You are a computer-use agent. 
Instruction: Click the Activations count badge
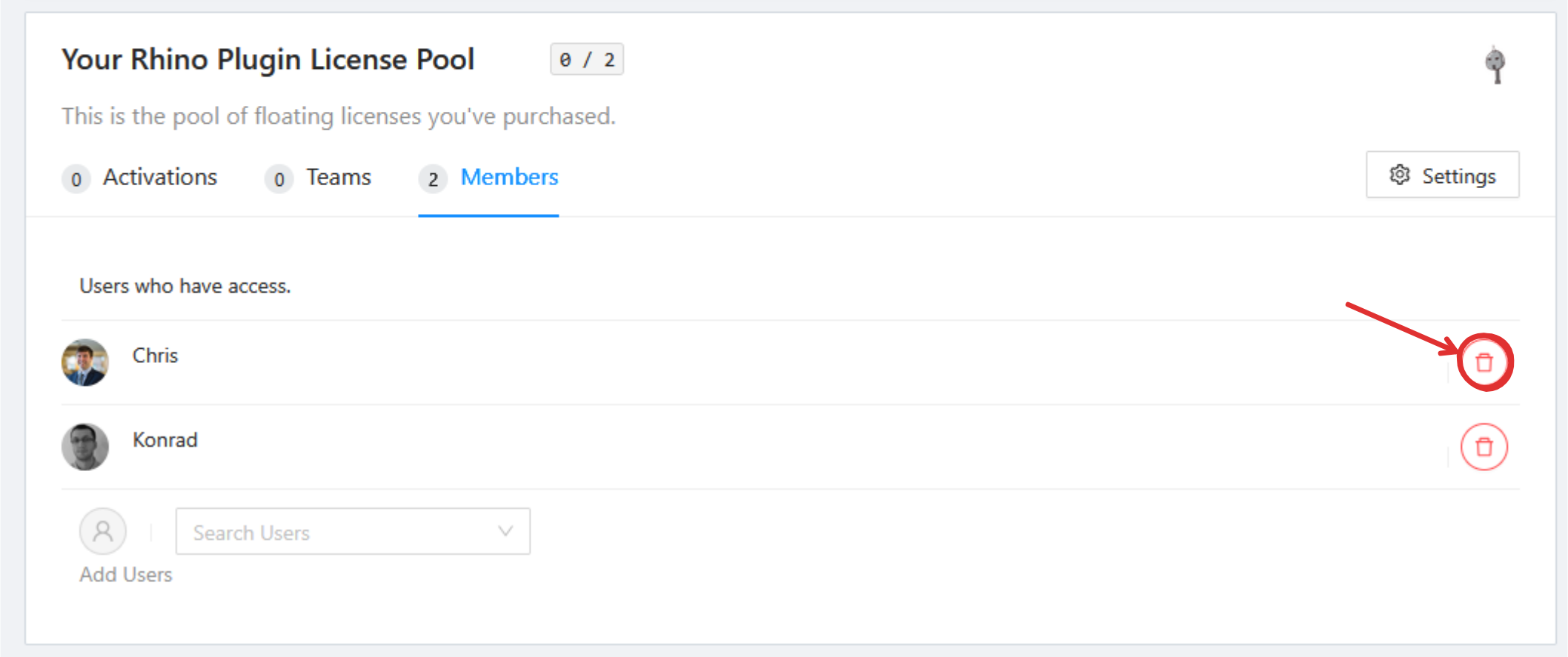[76, 179]
